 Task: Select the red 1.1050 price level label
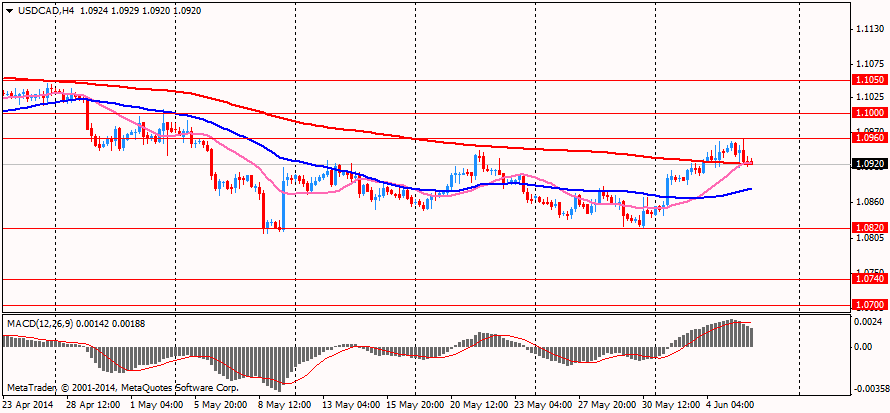(x=869, y=81)
